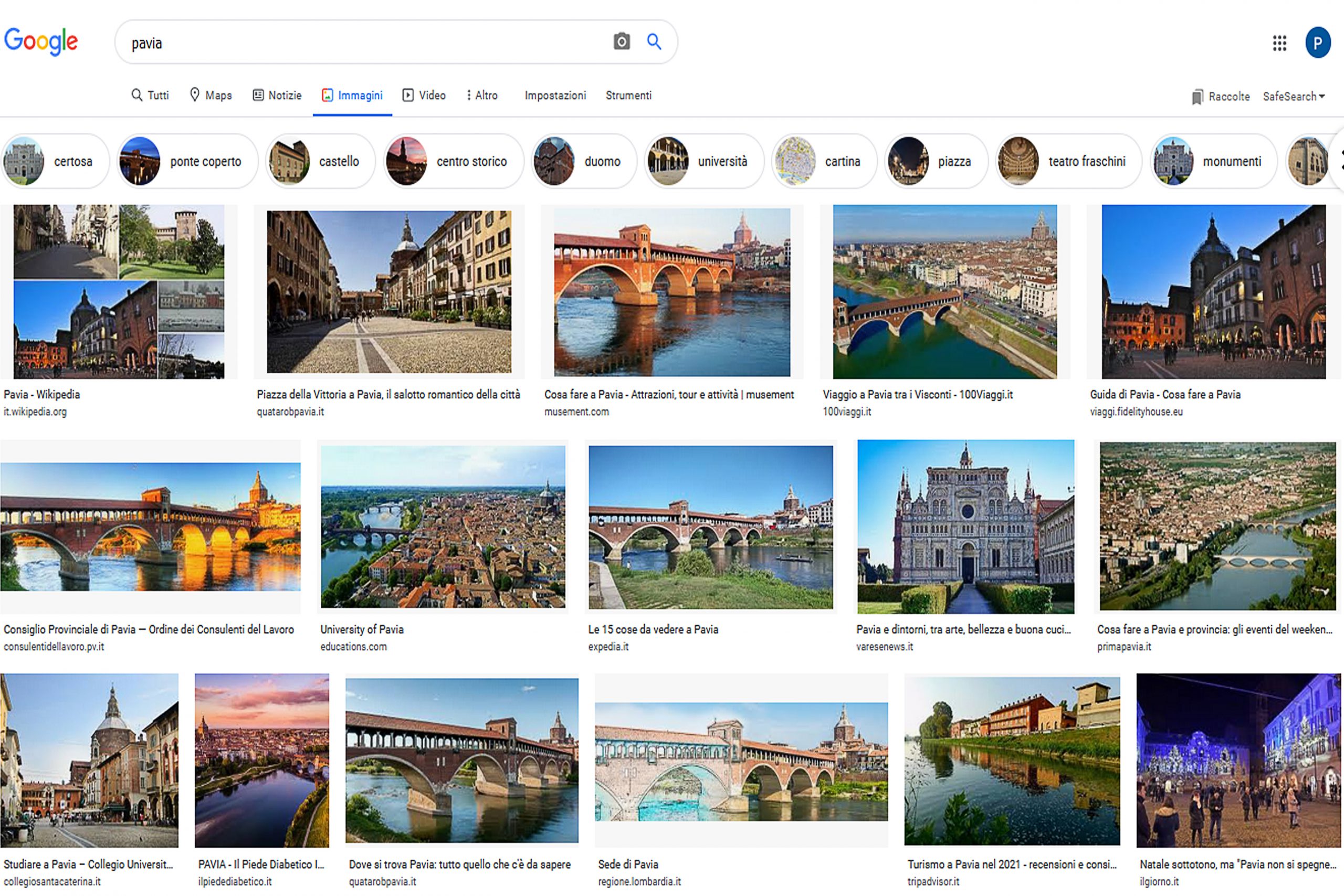Image resolution: width=1344 pixels, height=896 pixels.
Task: Click the pavia search input field
Action: [x=366, y=43]
